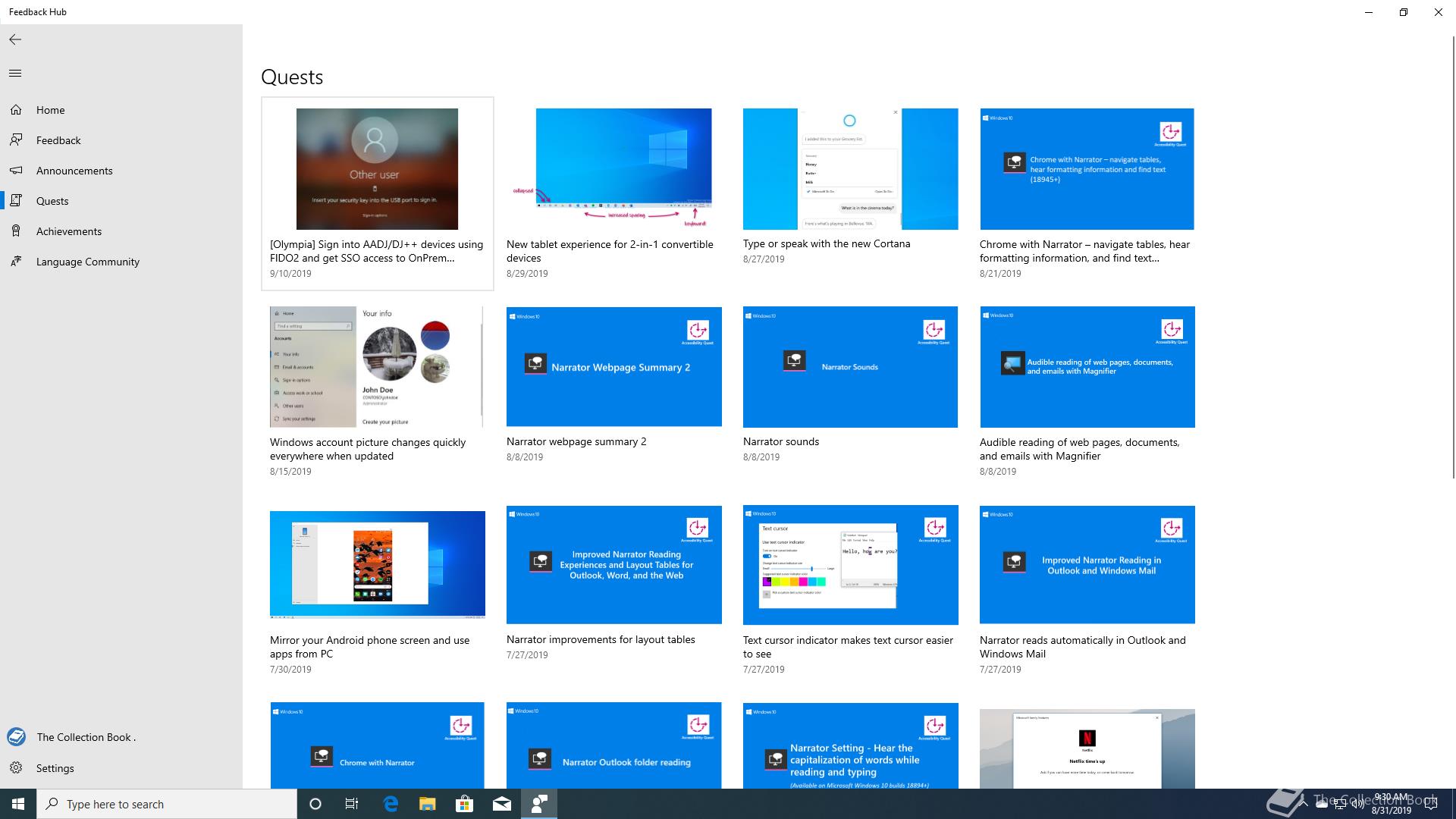Viewport: 1456px width, 819px height.
Task: Open Microsoft Store from taskbar
Action: click(464, 804)
